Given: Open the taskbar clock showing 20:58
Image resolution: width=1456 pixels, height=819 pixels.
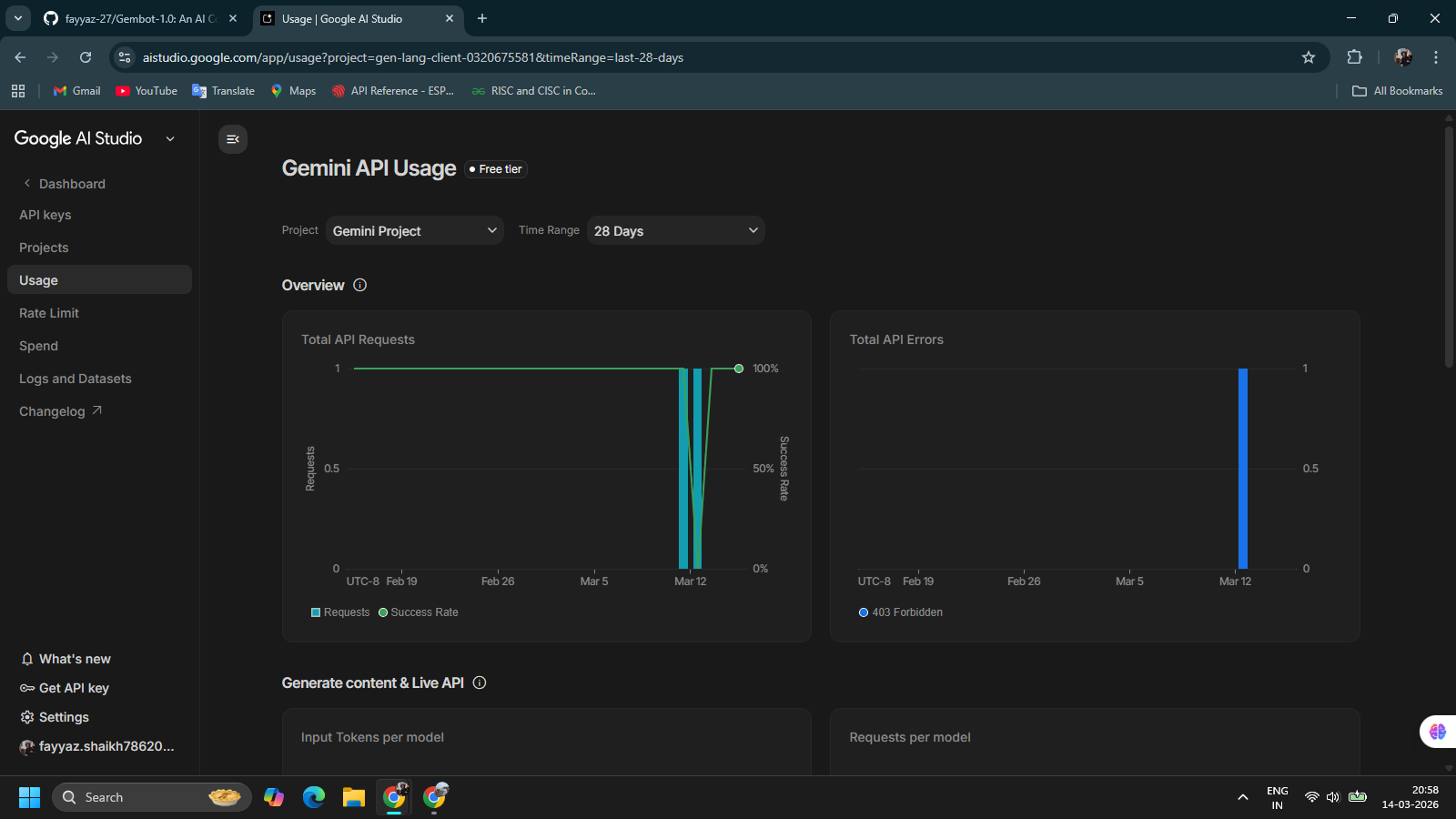Looking at the screenshot, I should tap(1410, 797).
